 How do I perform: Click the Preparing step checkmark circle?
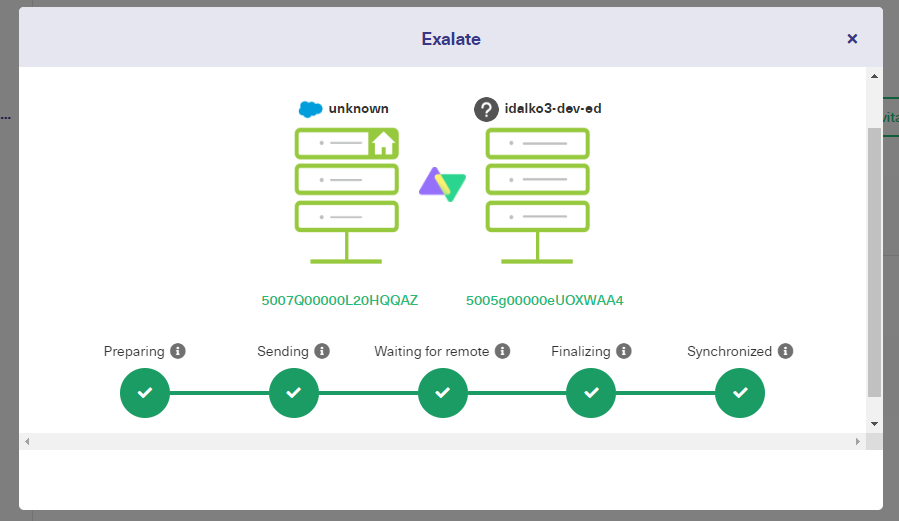144,393
